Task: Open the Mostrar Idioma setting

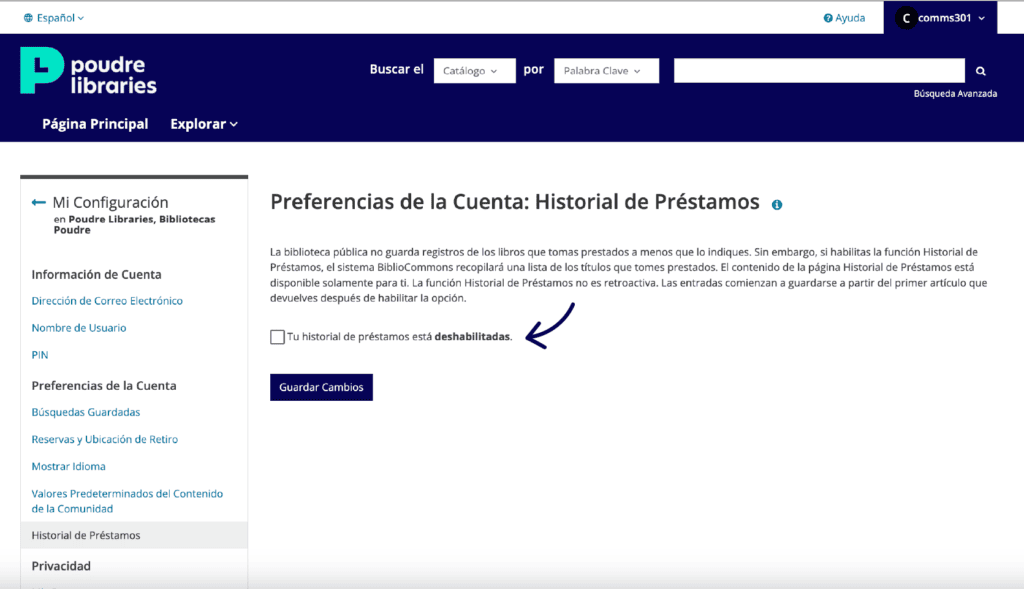Action: tap(68, 466)
